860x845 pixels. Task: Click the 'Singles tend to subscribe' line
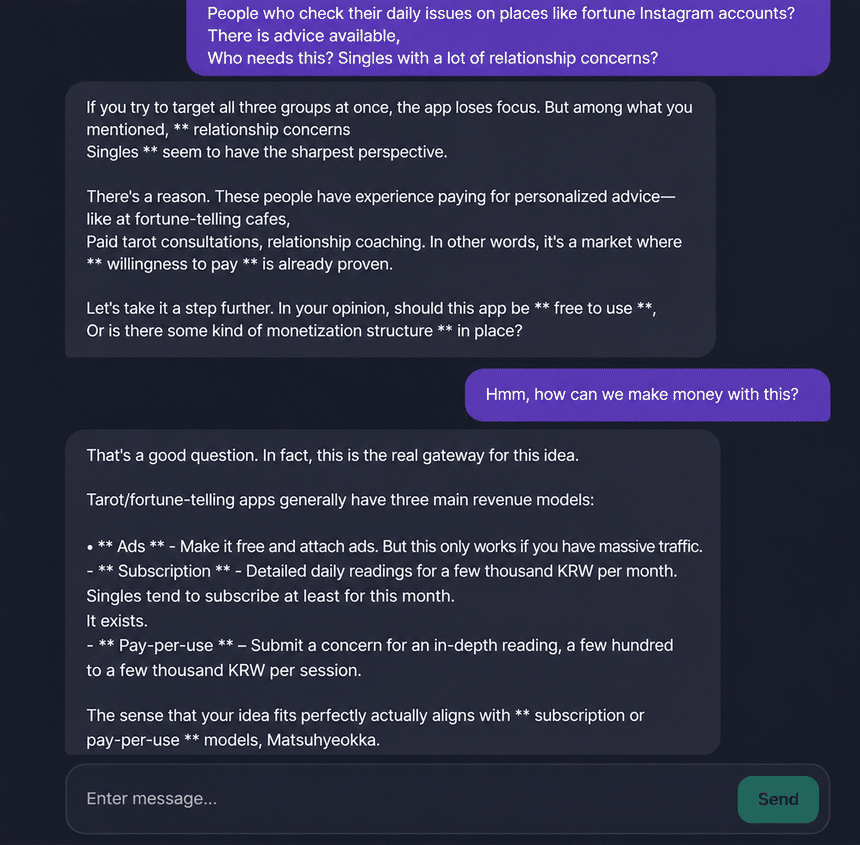270,596
